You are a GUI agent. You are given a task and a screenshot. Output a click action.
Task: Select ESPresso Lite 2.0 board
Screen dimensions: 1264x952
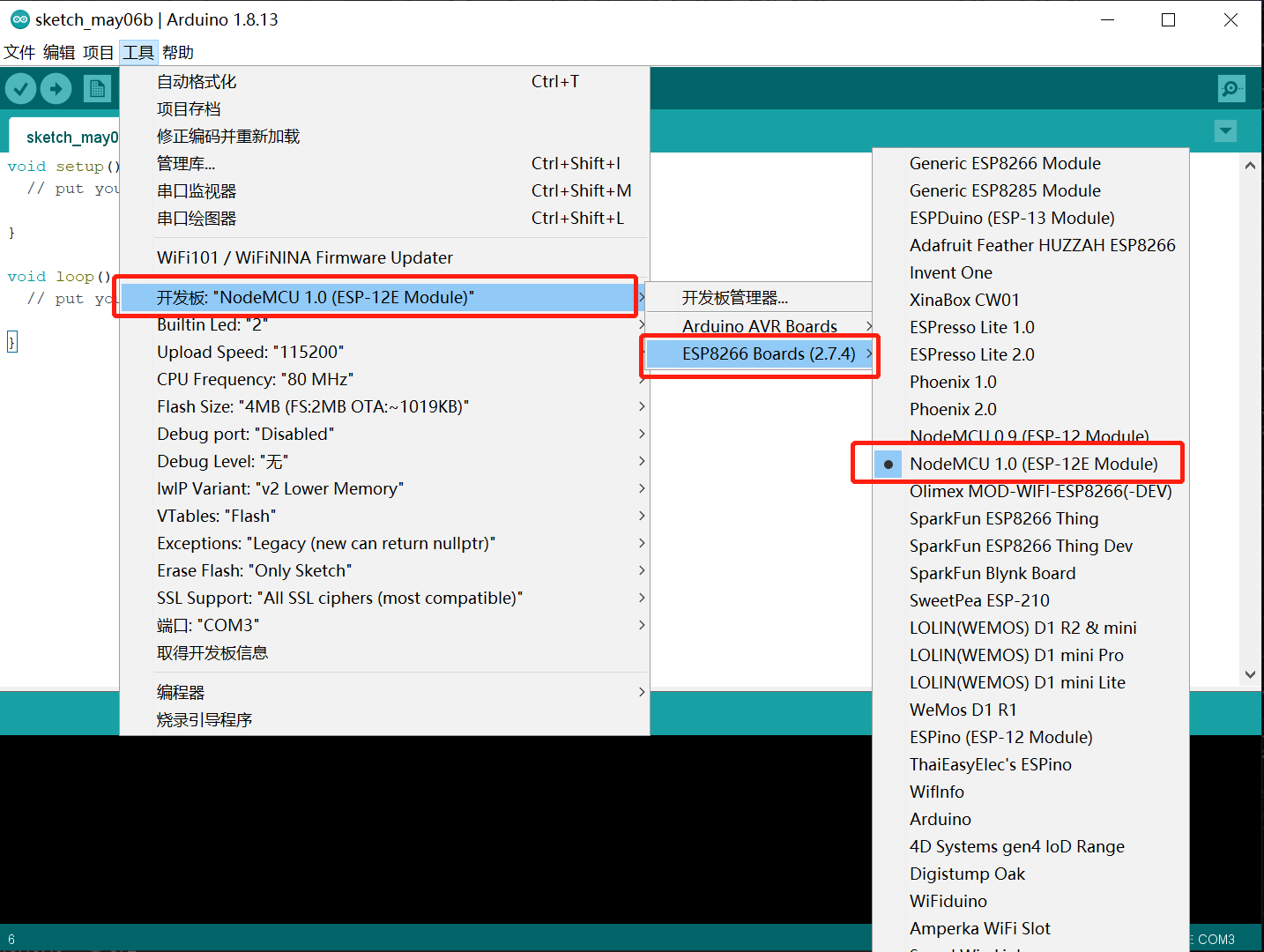[1030, 355]
